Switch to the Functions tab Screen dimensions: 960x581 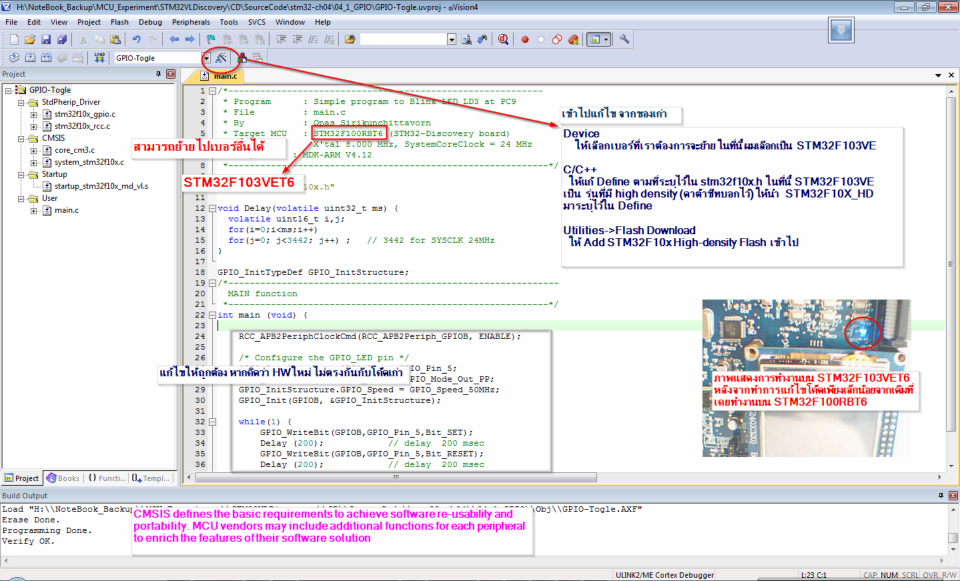[107, 478]
